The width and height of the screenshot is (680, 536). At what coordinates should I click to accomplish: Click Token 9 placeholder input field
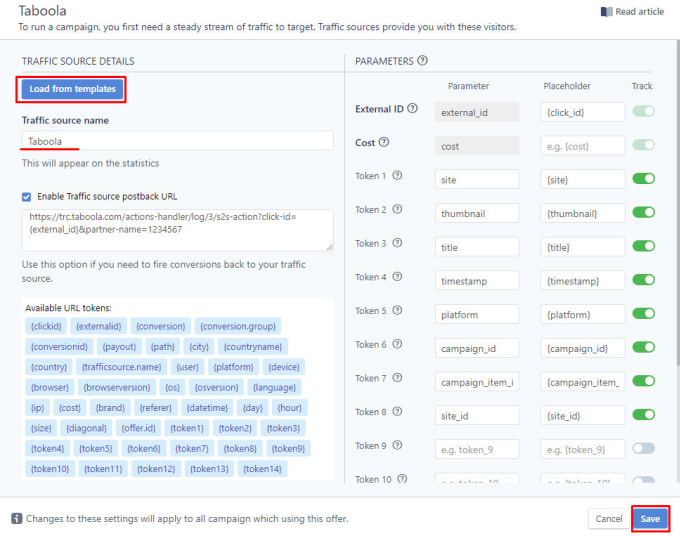coord(583,449)
